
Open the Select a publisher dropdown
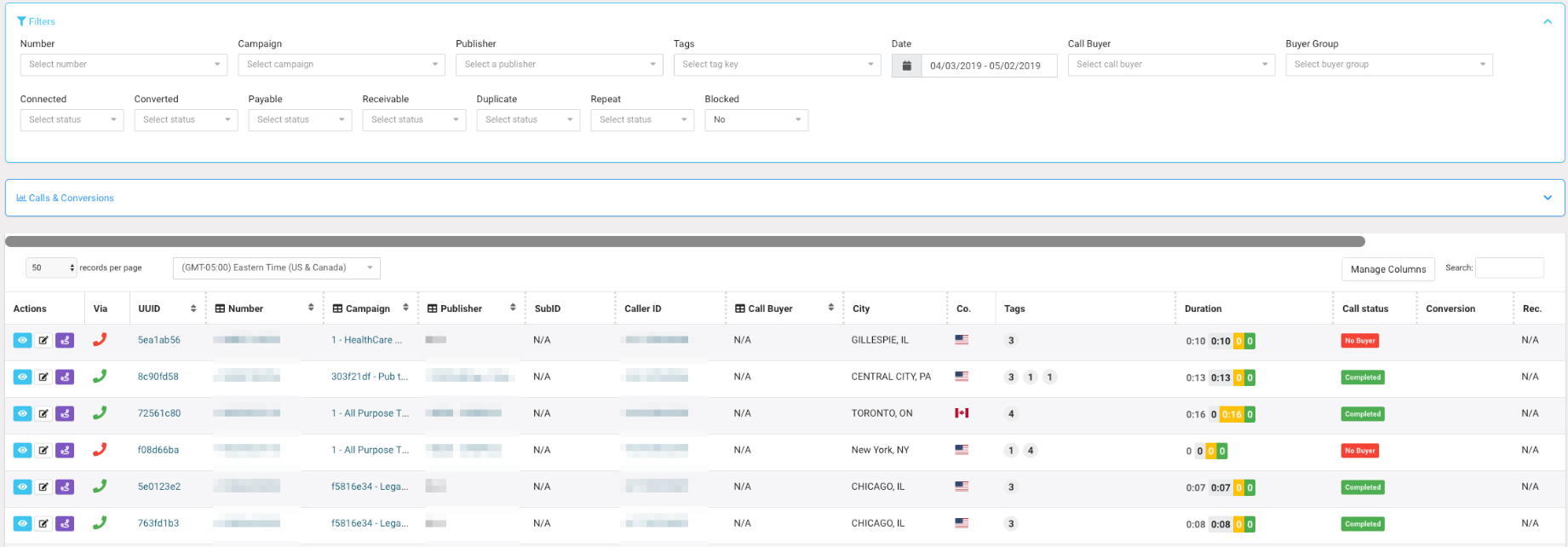click(560, 65)
